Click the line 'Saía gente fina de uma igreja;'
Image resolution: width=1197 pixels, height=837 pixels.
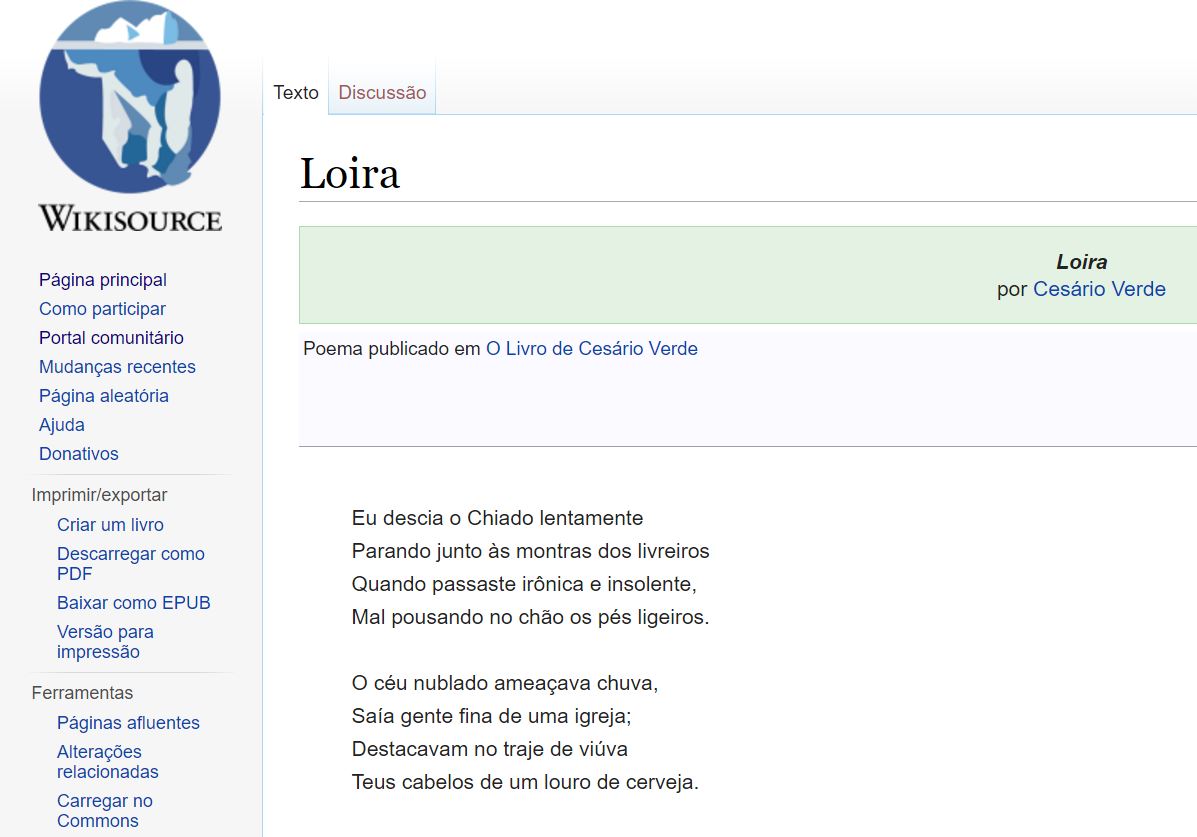[x=492, y=716]
